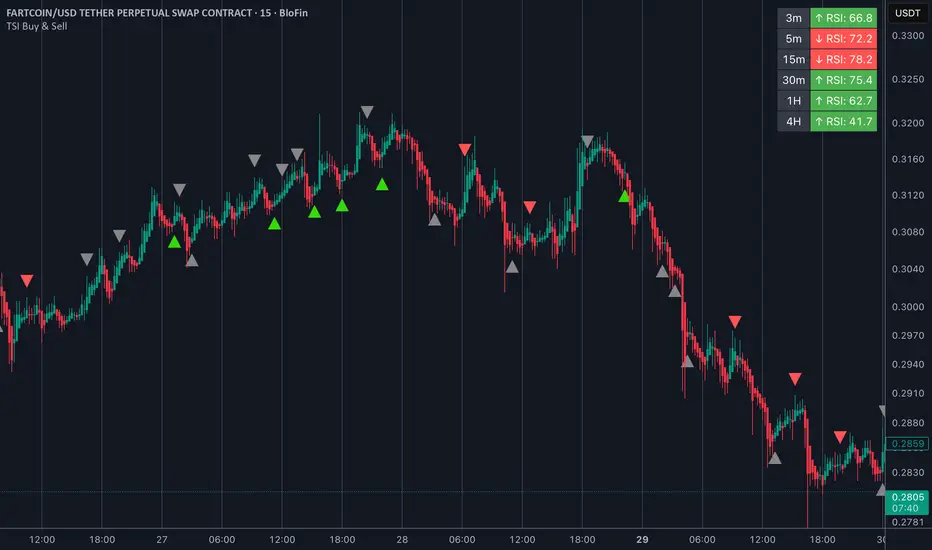The image size is (932, 550).
Task: Click the topmost gray down-triangle at the chart's peak
Action: (367, 112)
